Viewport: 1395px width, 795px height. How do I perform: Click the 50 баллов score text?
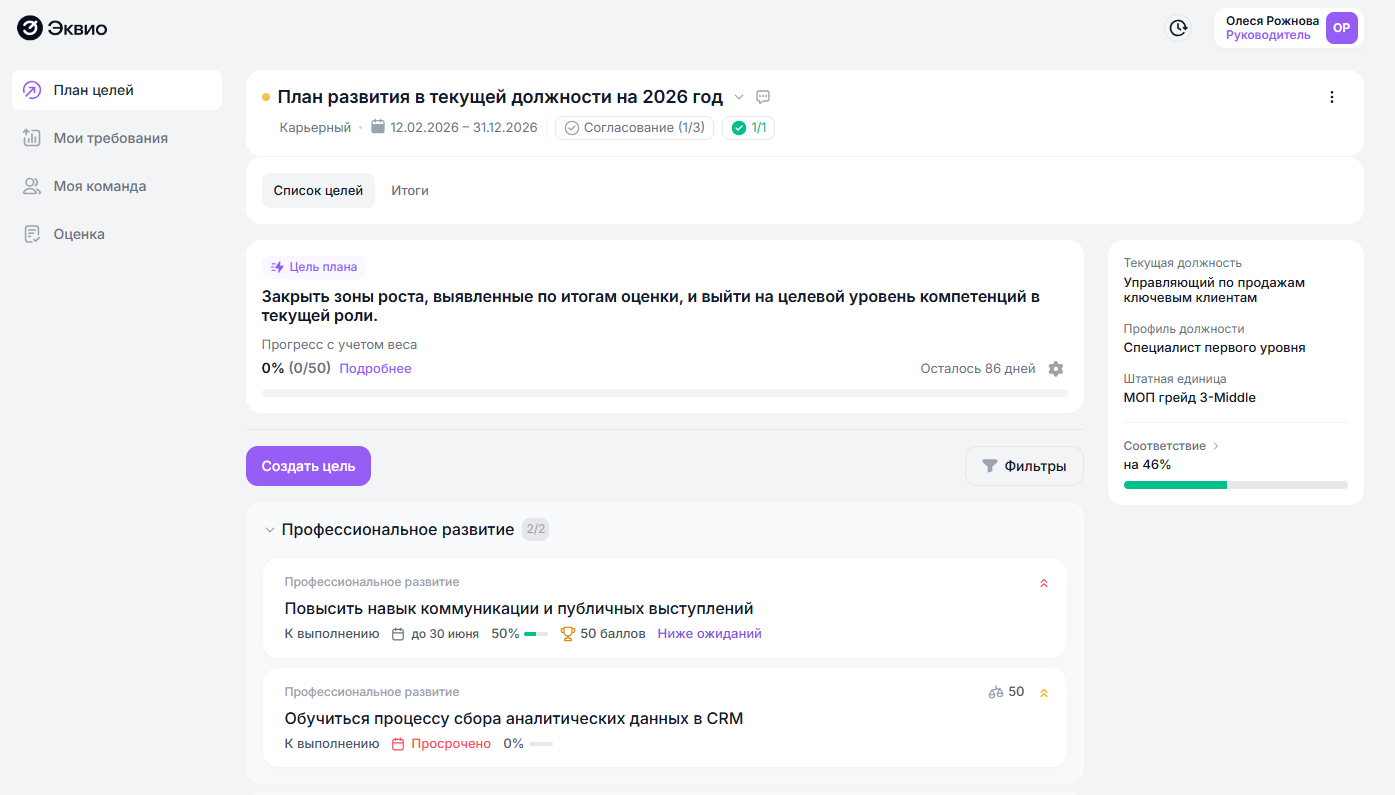(x=613, y=634)
